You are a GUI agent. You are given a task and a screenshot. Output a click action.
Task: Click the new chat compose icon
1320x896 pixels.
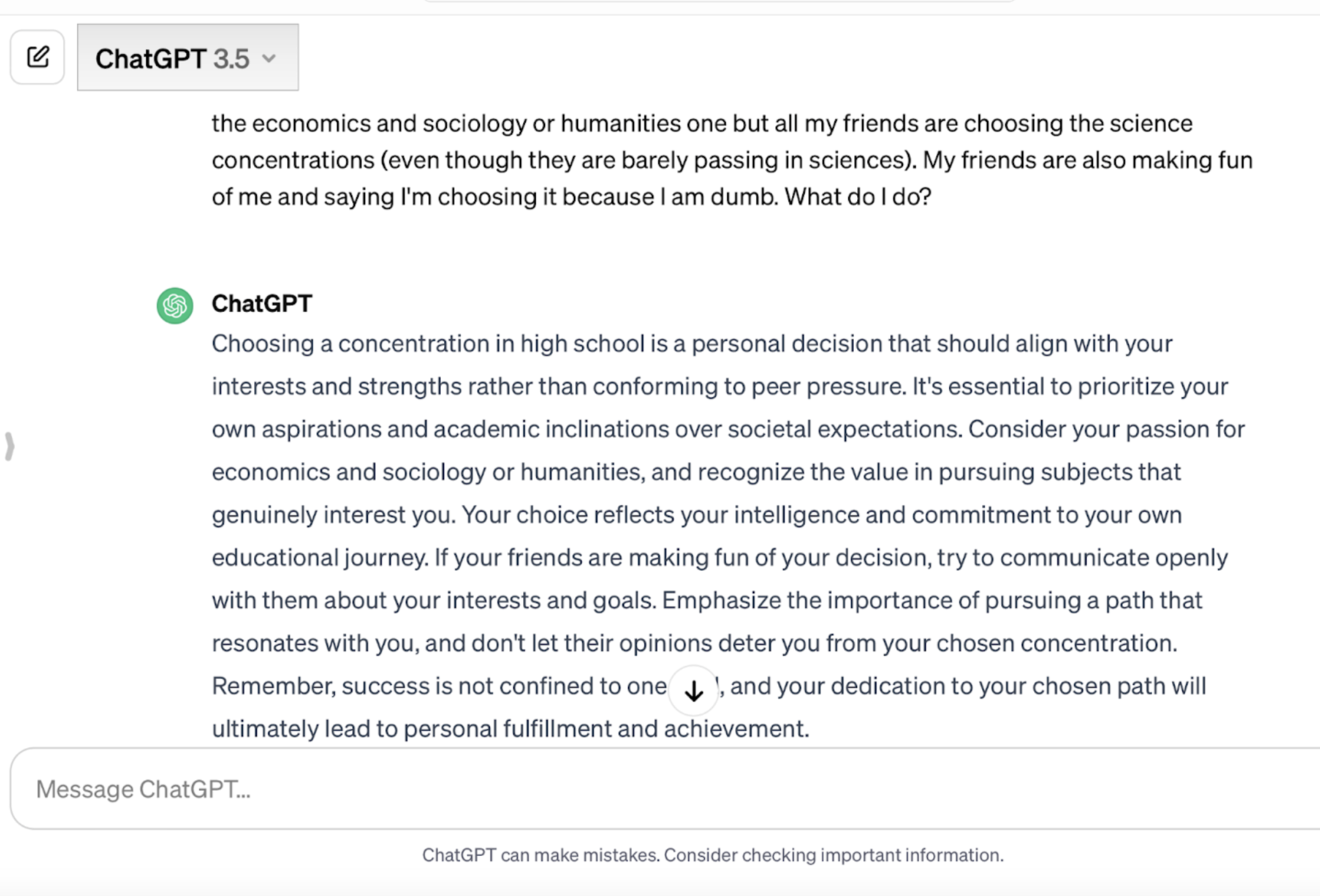click(38, 57)
